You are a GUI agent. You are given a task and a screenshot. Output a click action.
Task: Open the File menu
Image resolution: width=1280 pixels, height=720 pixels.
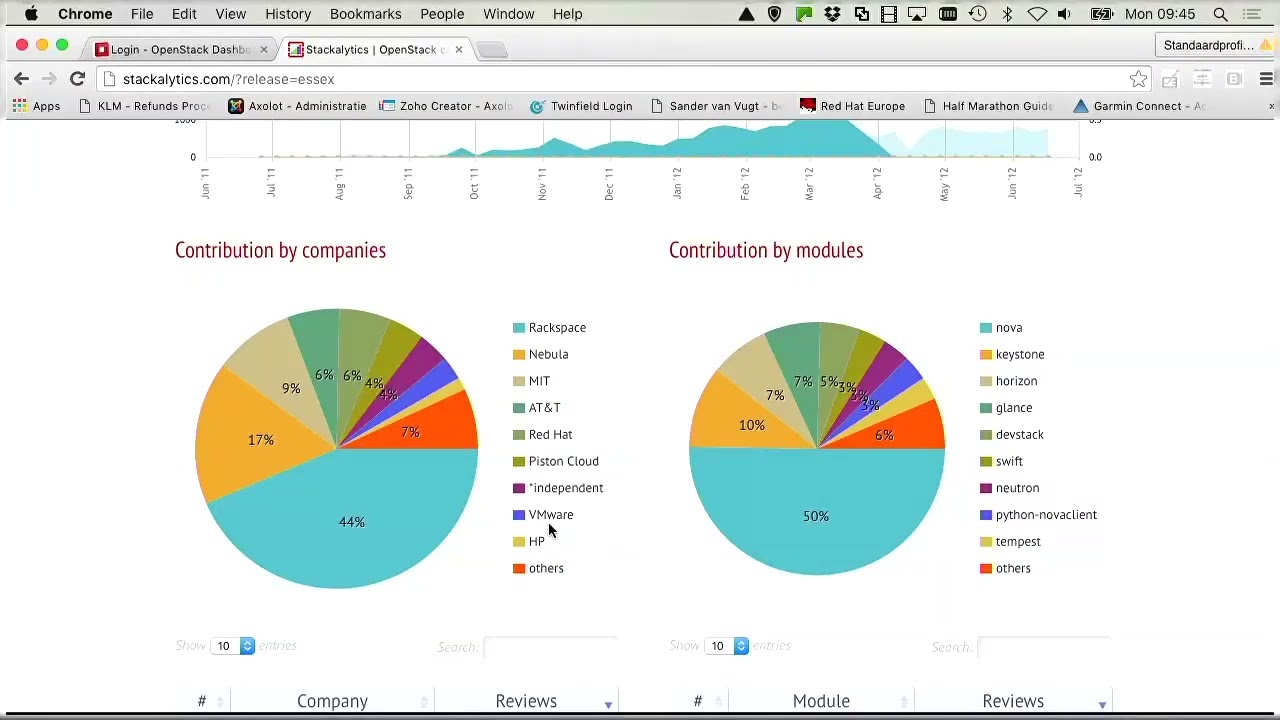pos(142,14)
